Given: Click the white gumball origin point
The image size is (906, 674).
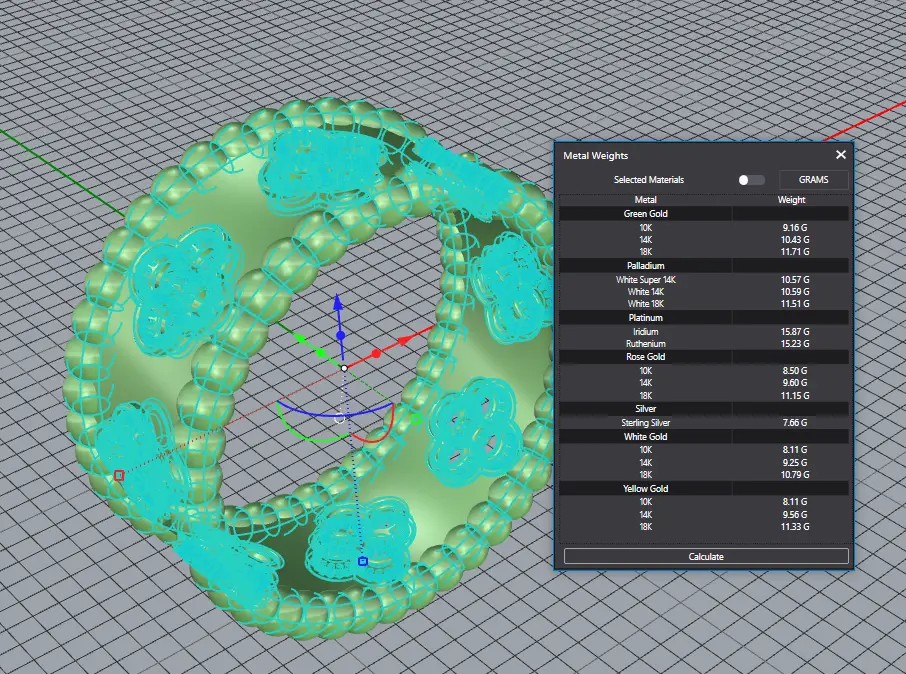Looking at the screenshot, I should [344, 368].
